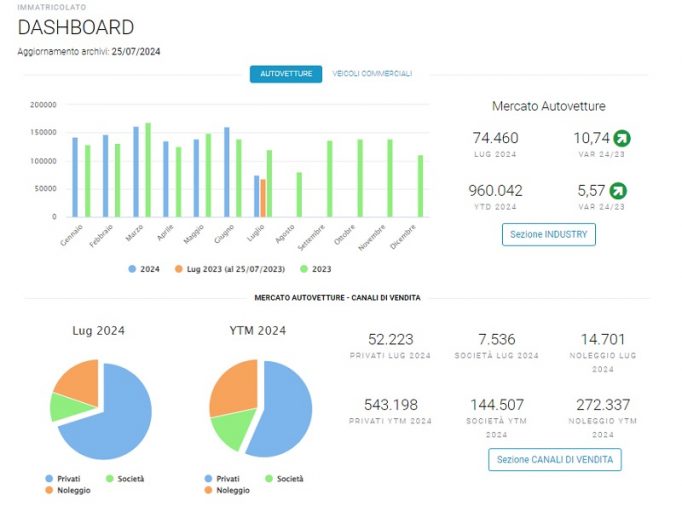Toggle Società legend under YTM 2024 pie

click(x=284, y=479)
